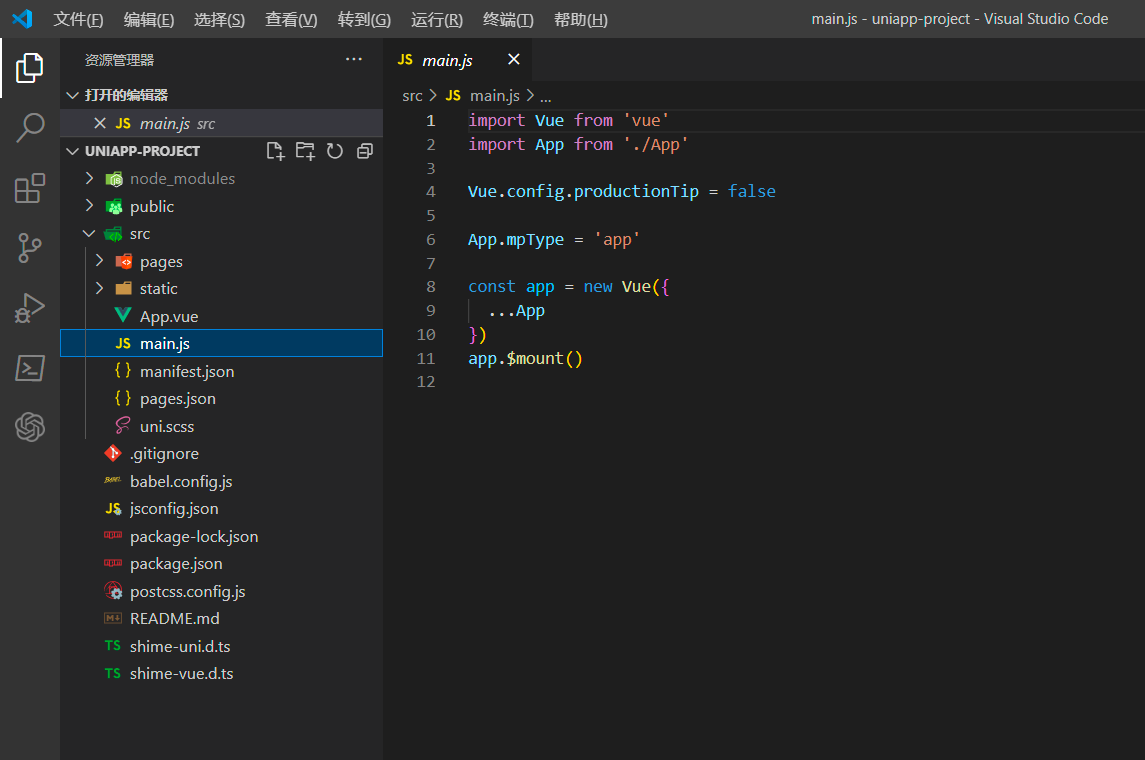
Task: Open the Explorer view in activity bar
Action: (x=29, y=67)
